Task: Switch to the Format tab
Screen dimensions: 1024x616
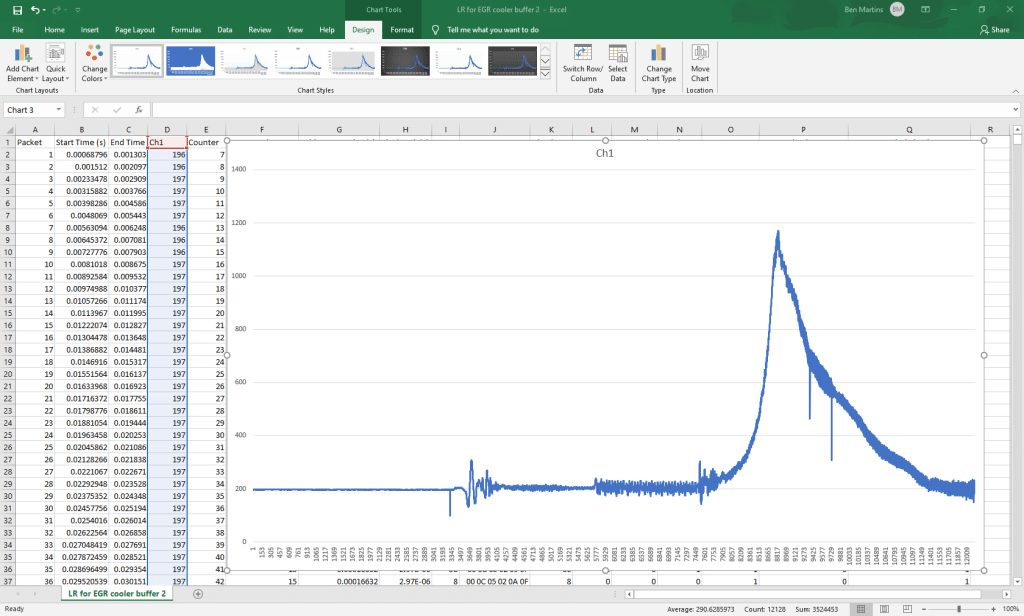Action: (x=402, y=29)
